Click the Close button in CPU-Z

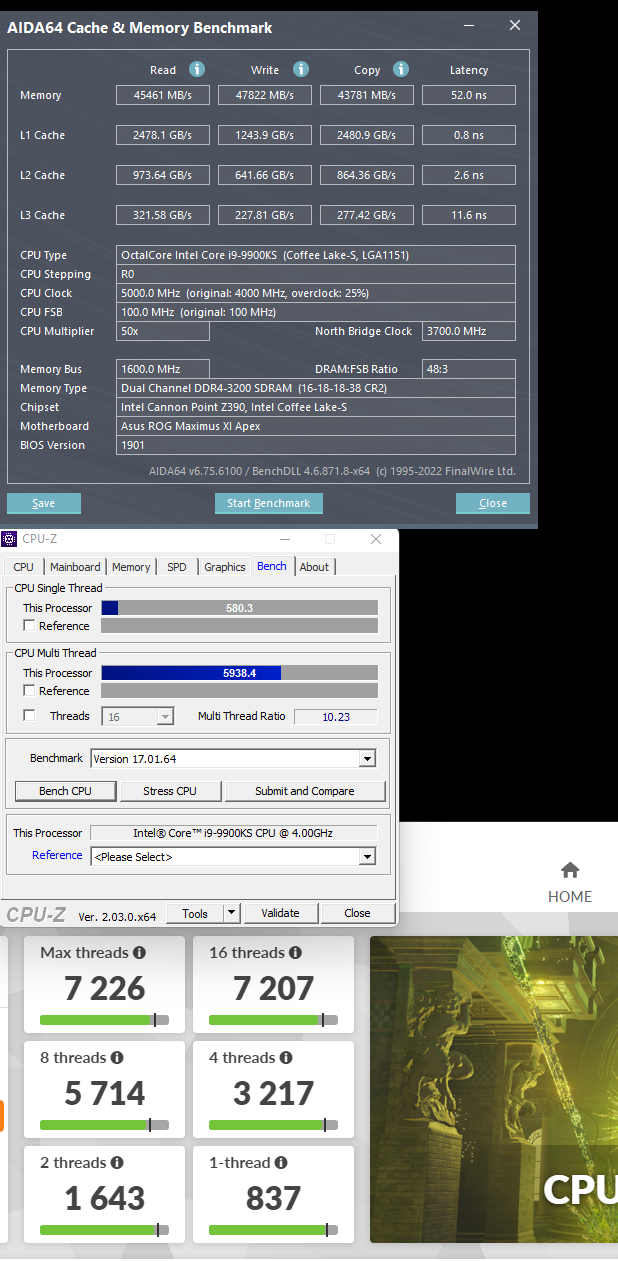click(357, 913)
